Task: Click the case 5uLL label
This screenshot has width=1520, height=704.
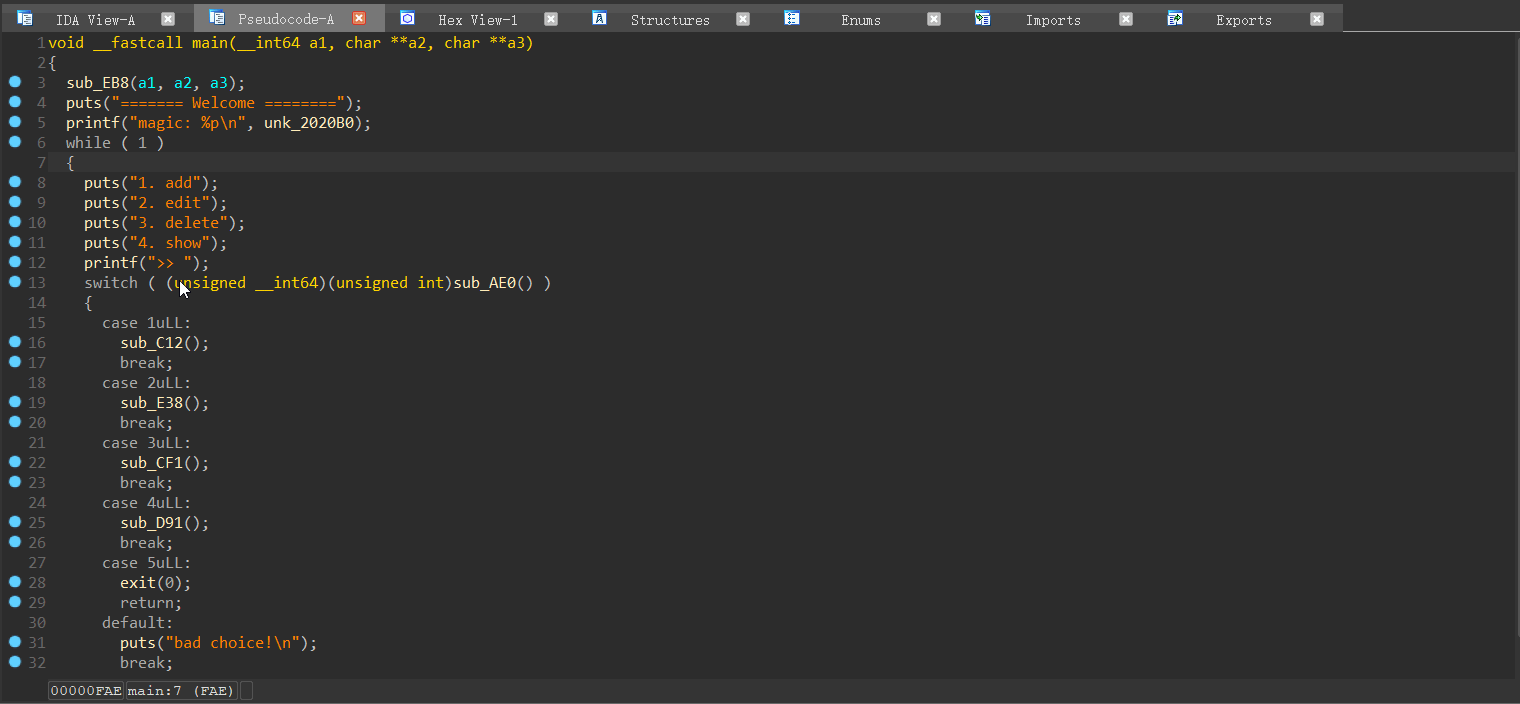Action: [147, 563]
